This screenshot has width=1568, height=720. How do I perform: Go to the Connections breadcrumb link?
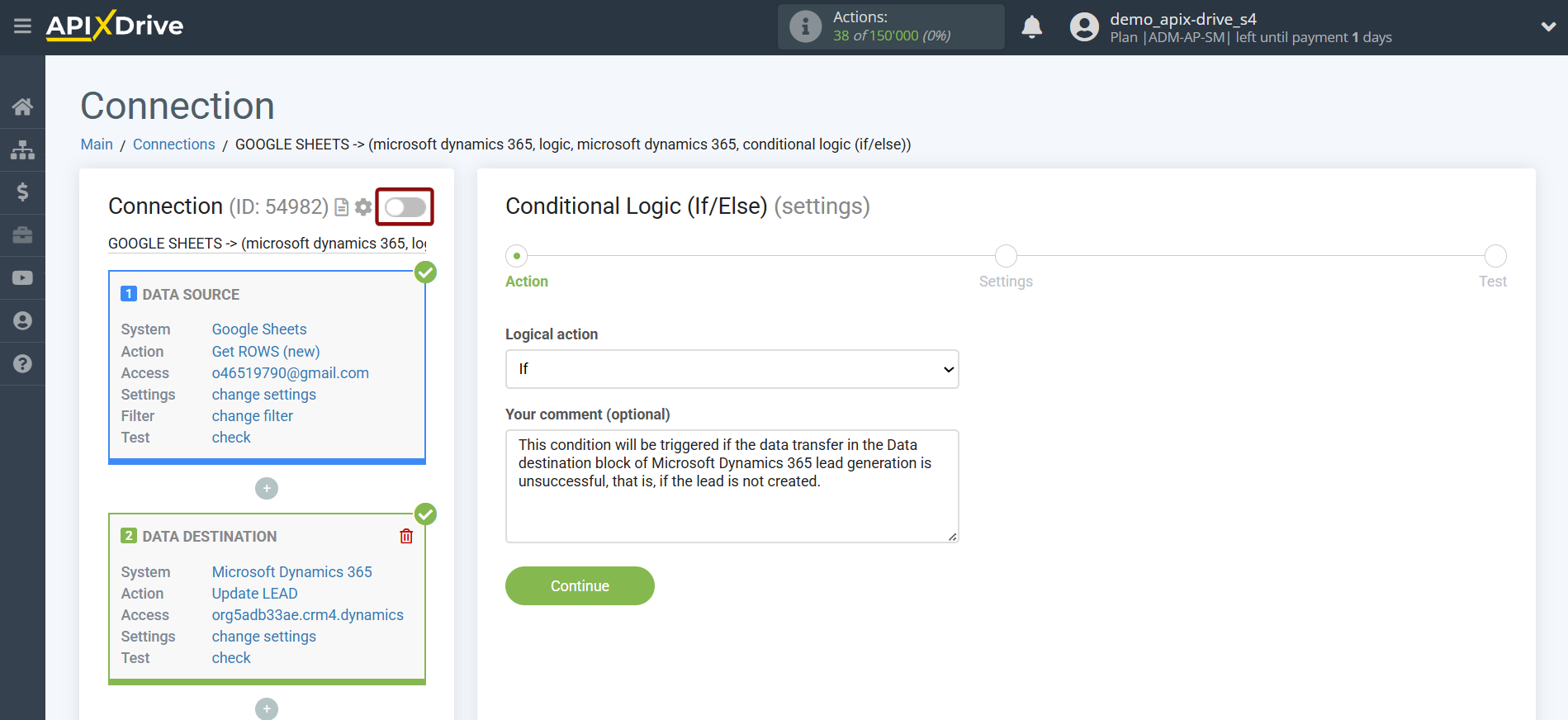click(x=173, y=144)
